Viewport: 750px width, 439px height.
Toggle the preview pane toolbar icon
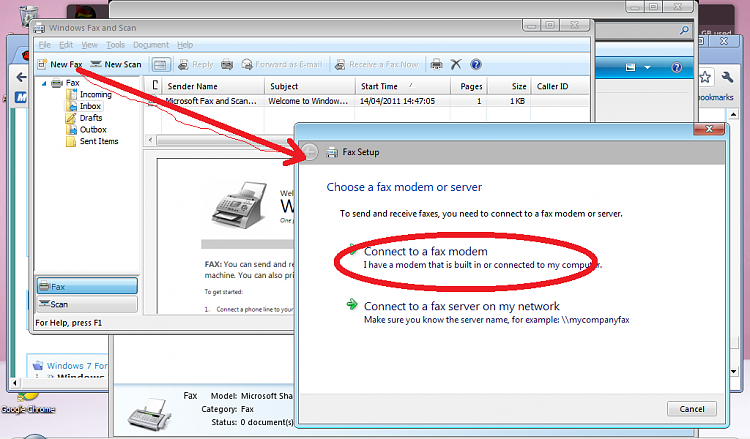click(160, 65)
